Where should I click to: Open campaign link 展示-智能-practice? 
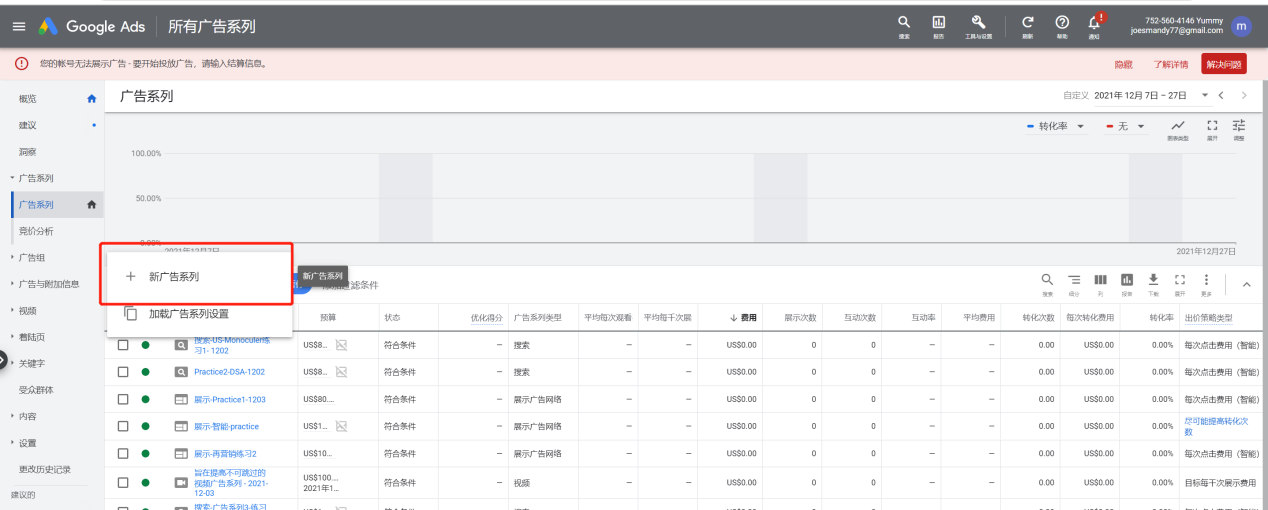pyautogui.click(x=226, y=426)
